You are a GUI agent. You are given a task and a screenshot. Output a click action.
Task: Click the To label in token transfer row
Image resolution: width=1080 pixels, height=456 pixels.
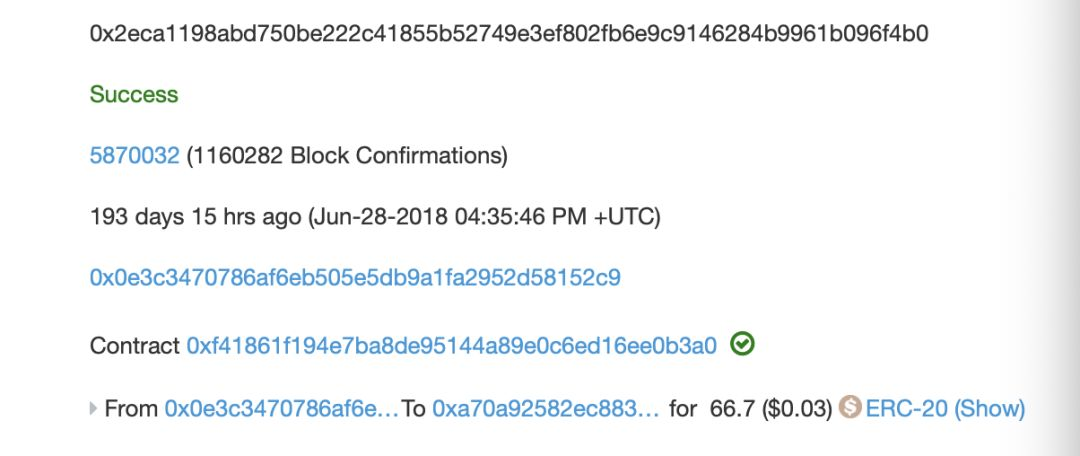(413, 409)
